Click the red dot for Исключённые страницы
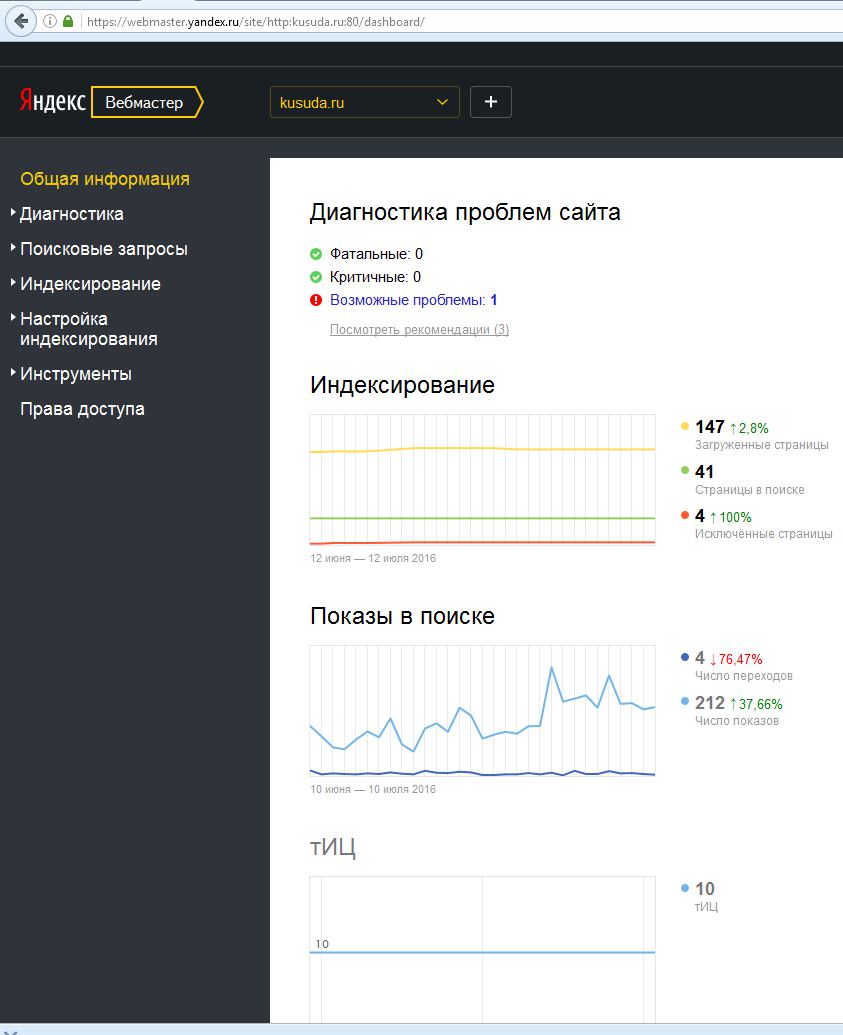843x1035 pixels. pos(685,515)
